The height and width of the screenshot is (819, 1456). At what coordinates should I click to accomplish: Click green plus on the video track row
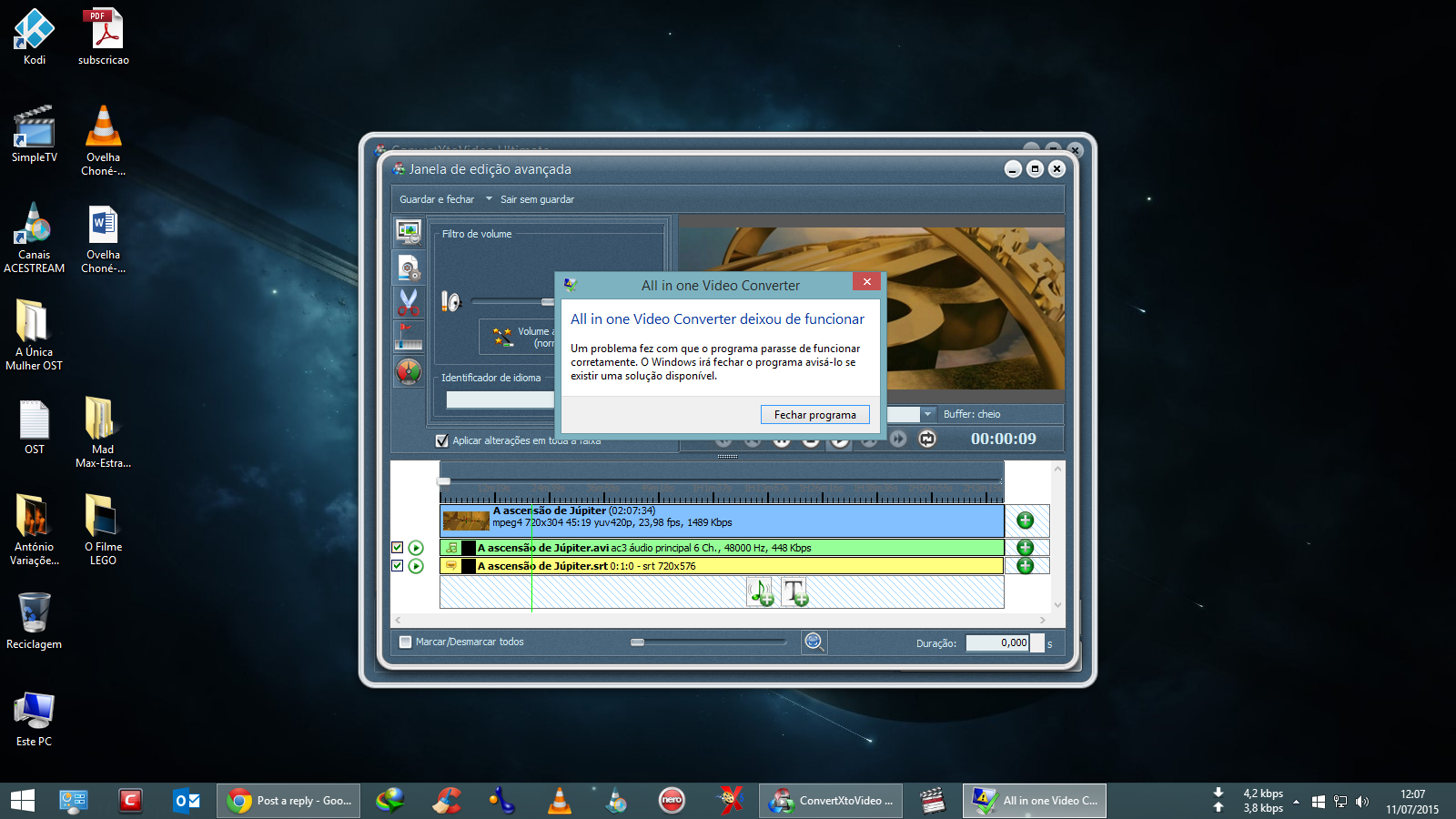(1026, 521)
